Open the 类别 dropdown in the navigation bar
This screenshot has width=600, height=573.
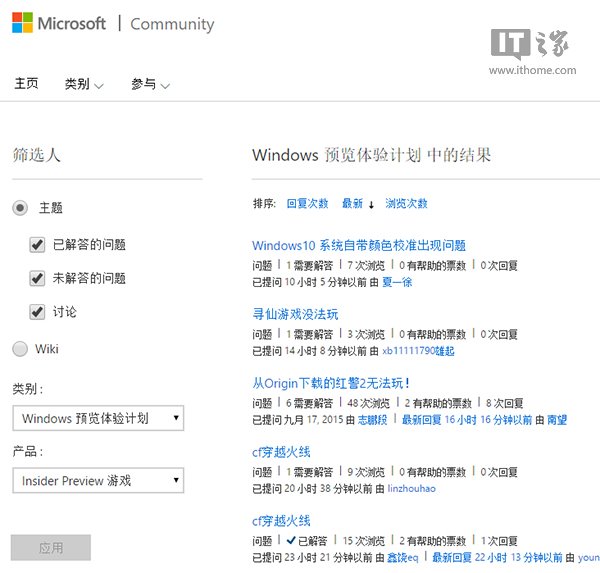[84, 84]
